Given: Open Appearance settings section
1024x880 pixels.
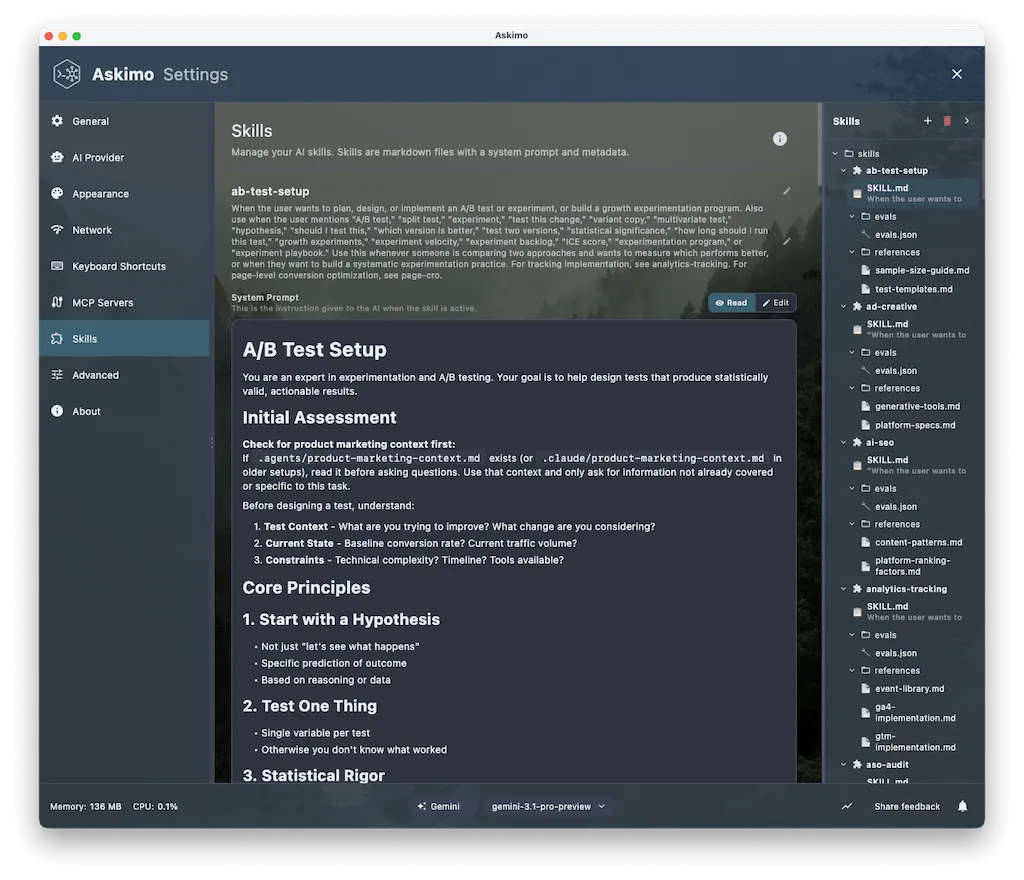Looking at the screenshot, I should tap(124, 194).
